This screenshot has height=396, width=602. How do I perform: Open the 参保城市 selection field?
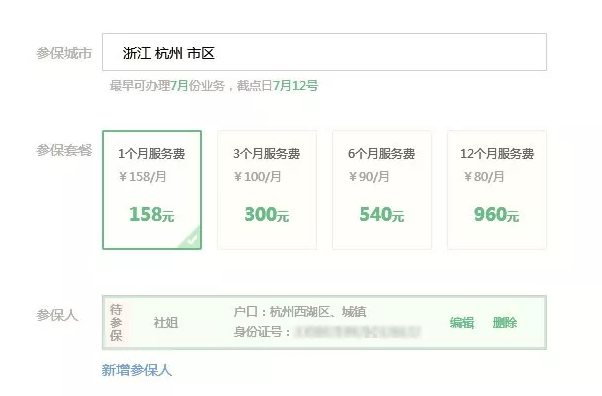click(324, 52)
